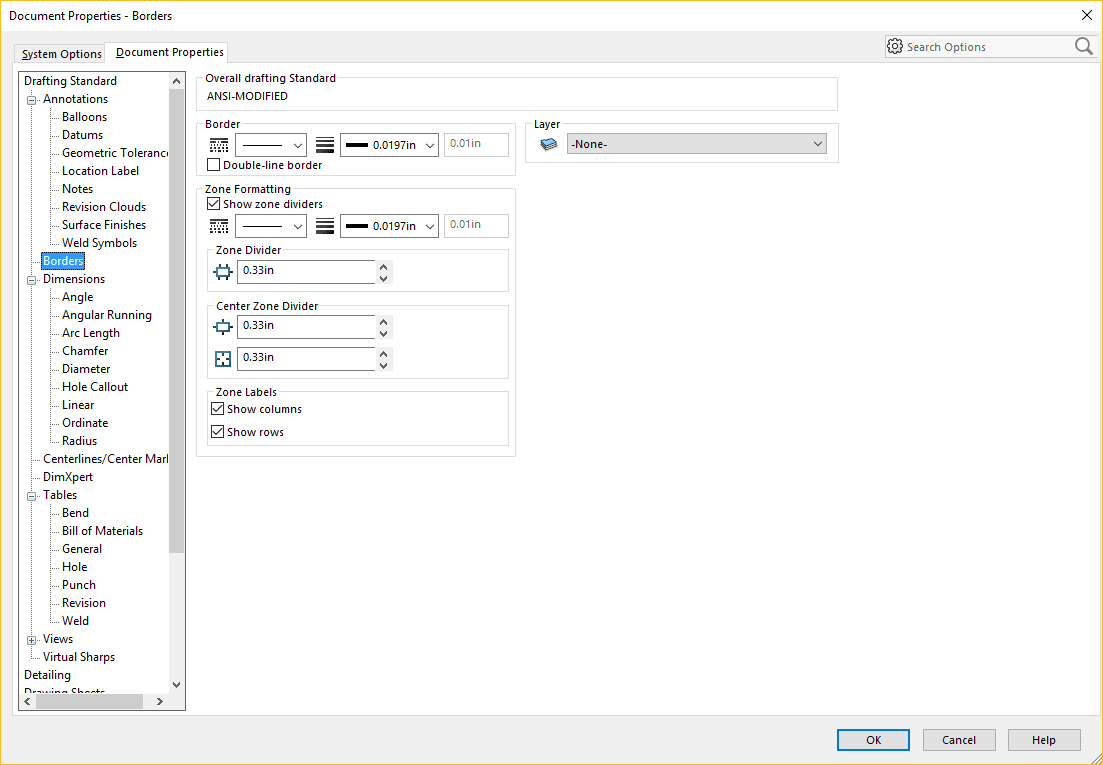Open the Layer dropdown set to -None-

(x=696, y=144)
